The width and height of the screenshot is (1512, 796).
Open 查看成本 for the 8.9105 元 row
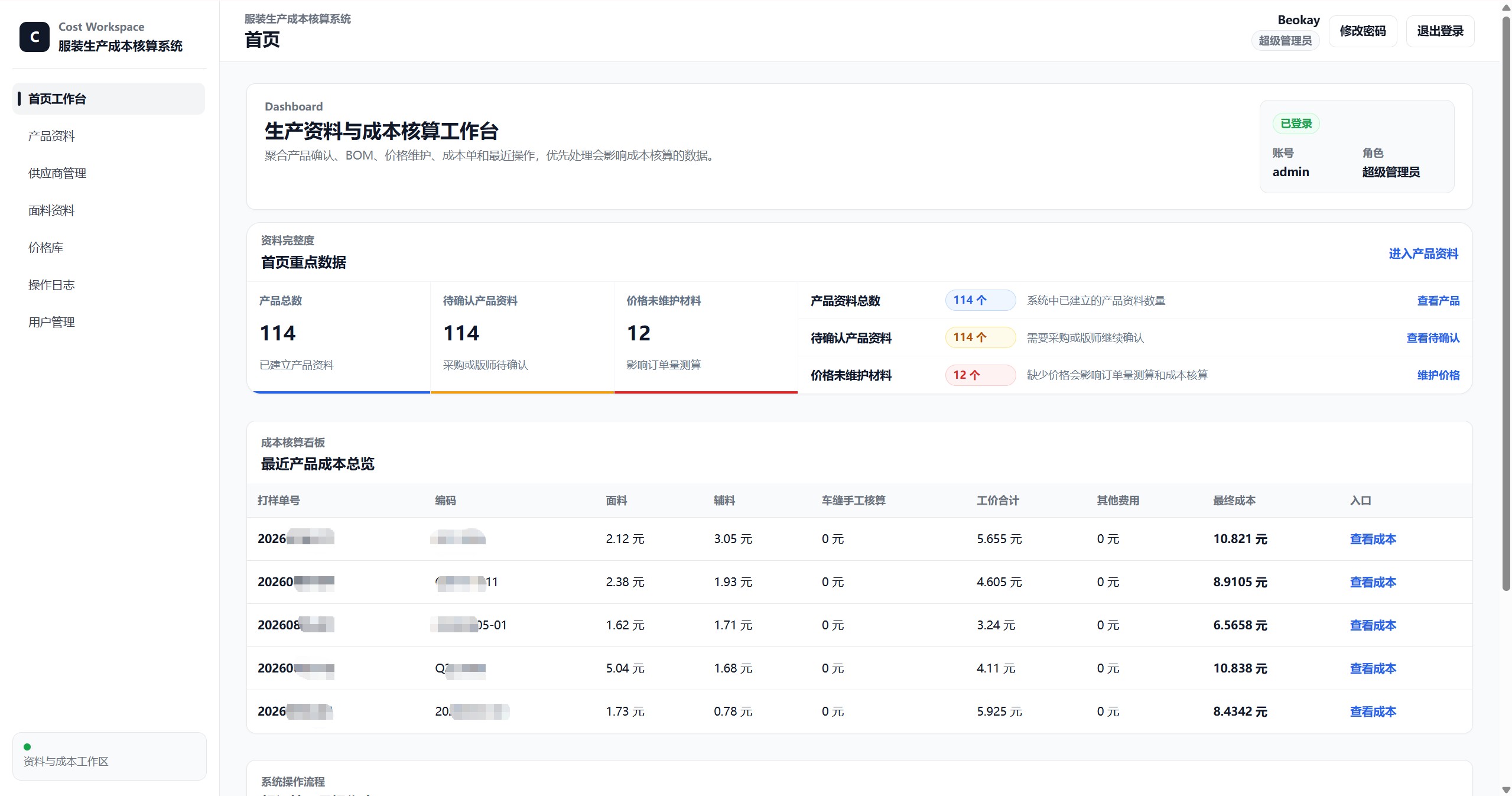(x=1373, y=582)
